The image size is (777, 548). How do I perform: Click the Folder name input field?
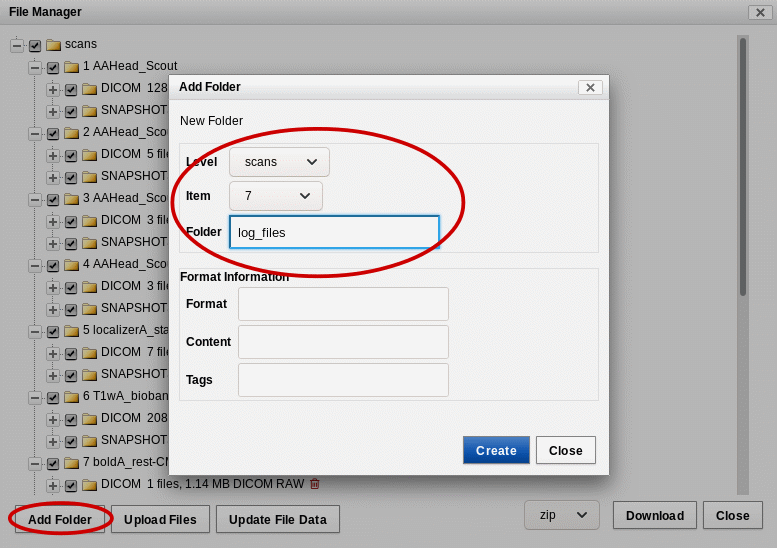[x=334, y=232]
